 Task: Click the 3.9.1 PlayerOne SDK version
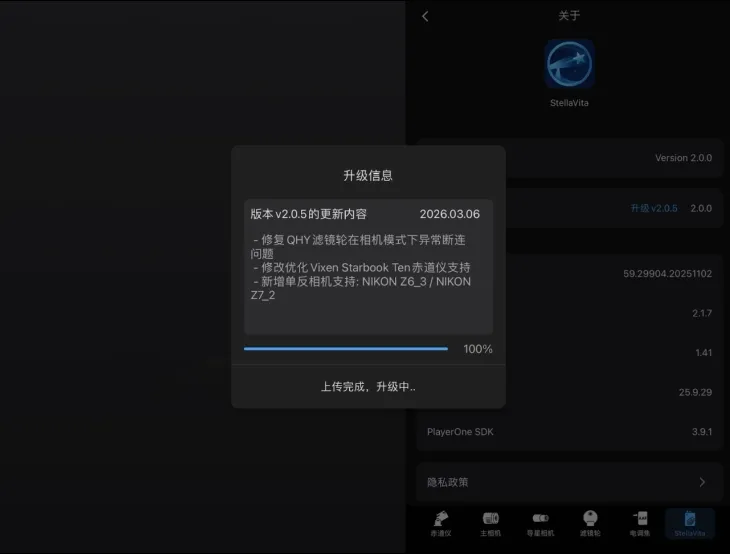pos(702,432)
